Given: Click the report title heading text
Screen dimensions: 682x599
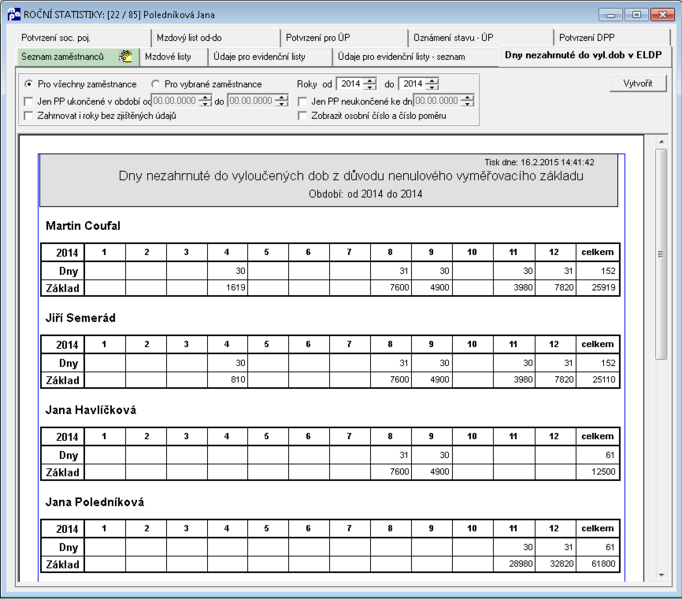Looking at the screenshot, I should [351, 176].
